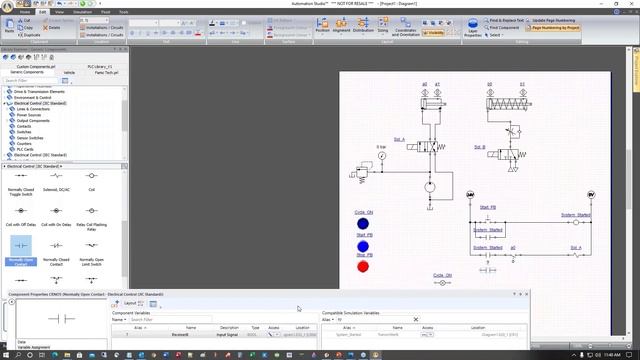Viewport: 640px width, 360px height.
Task: Open the Alignment tool
Action: (x=341, y=25)
